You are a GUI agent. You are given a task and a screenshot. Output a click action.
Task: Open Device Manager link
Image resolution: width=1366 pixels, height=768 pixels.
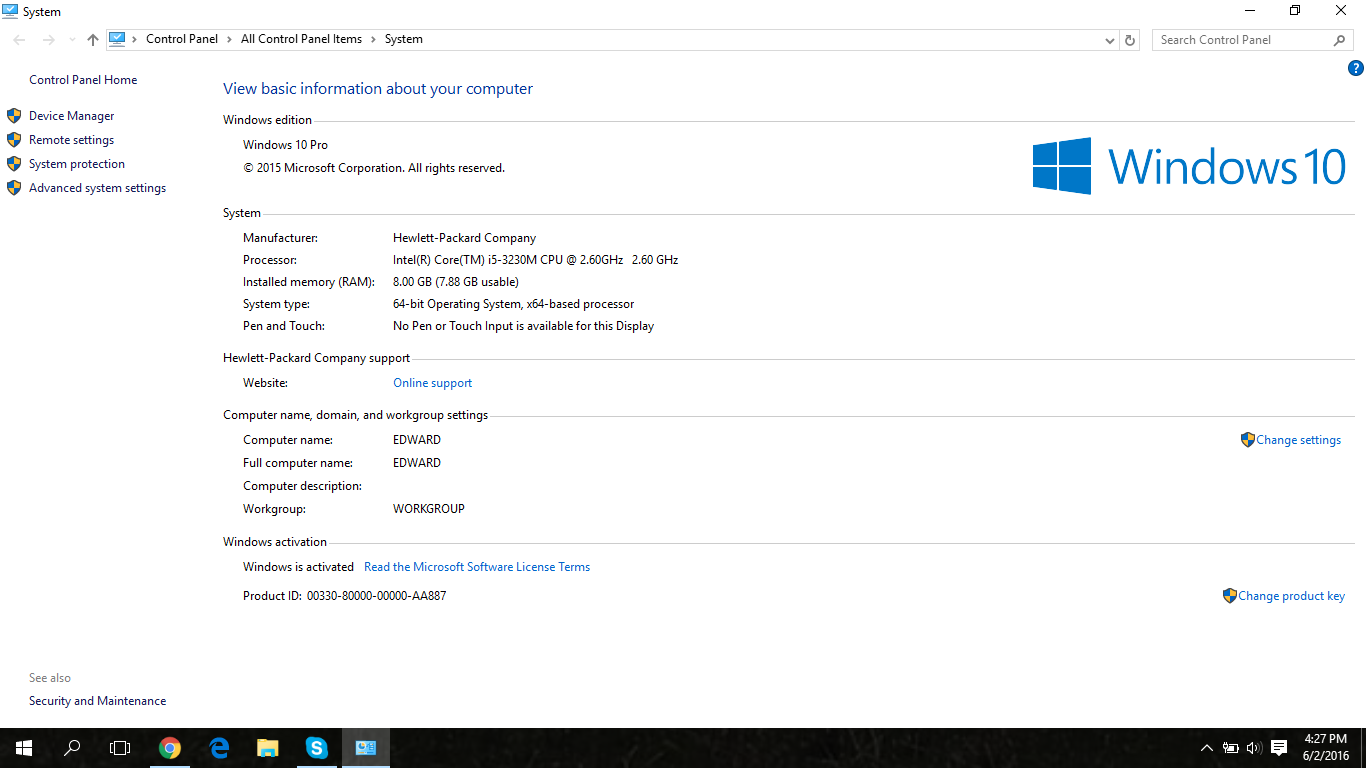(72, 116)
